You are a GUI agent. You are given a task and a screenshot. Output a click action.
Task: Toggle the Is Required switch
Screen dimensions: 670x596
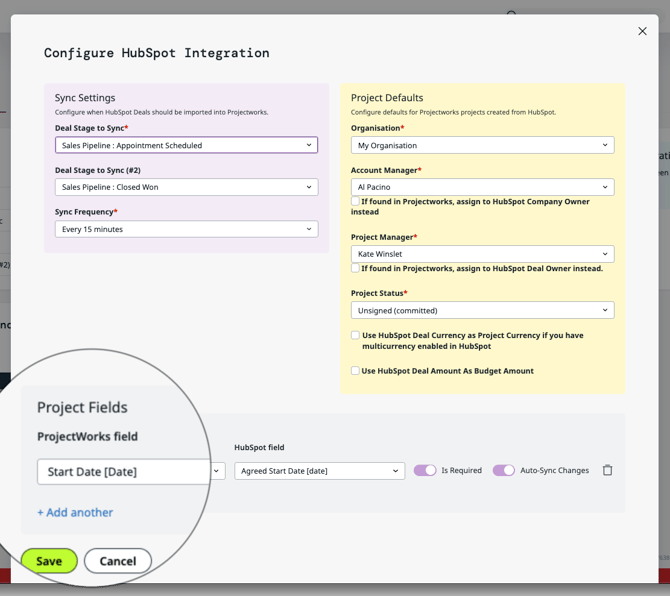point(425,470)
